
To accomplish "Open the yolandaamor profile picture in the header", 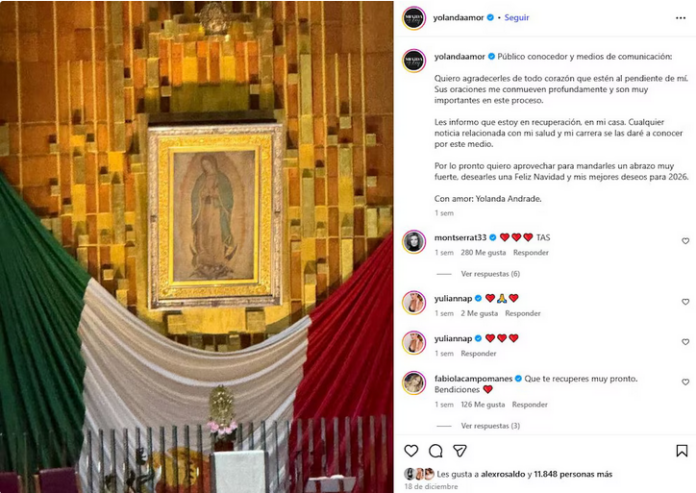I will [x=414, y=18].
